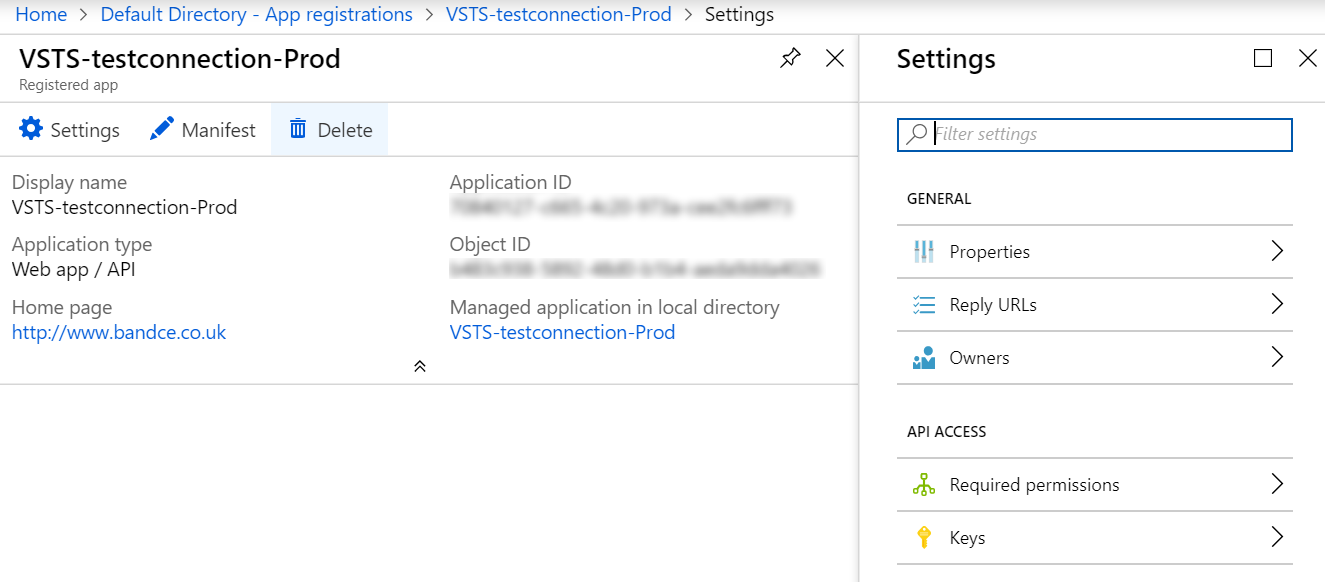Click the 'Object ID' label
1326x582 pixels.
pyautogui.click(x=490, y=244)
